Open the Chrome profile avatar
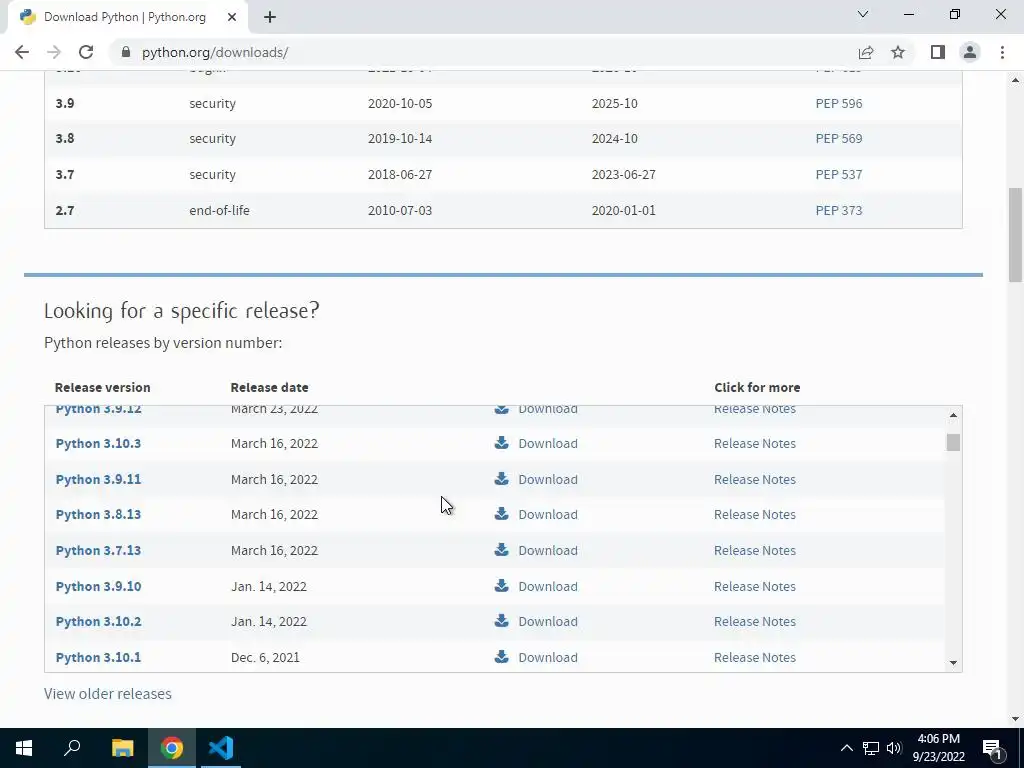Image resolution: width=1024 pixels, height=768 pixels. click(x=970, y=52)
